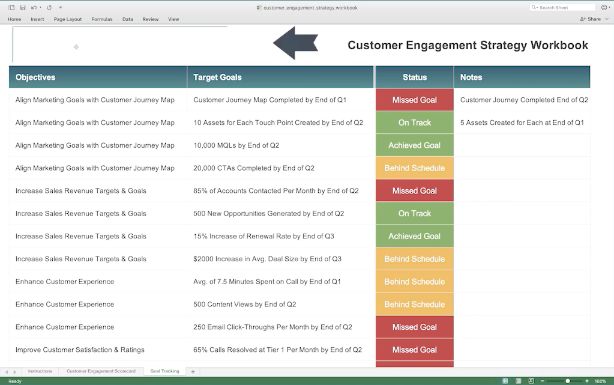Select Missed Goal status for Email Click-Throughs row

click(x=415, y=327)
